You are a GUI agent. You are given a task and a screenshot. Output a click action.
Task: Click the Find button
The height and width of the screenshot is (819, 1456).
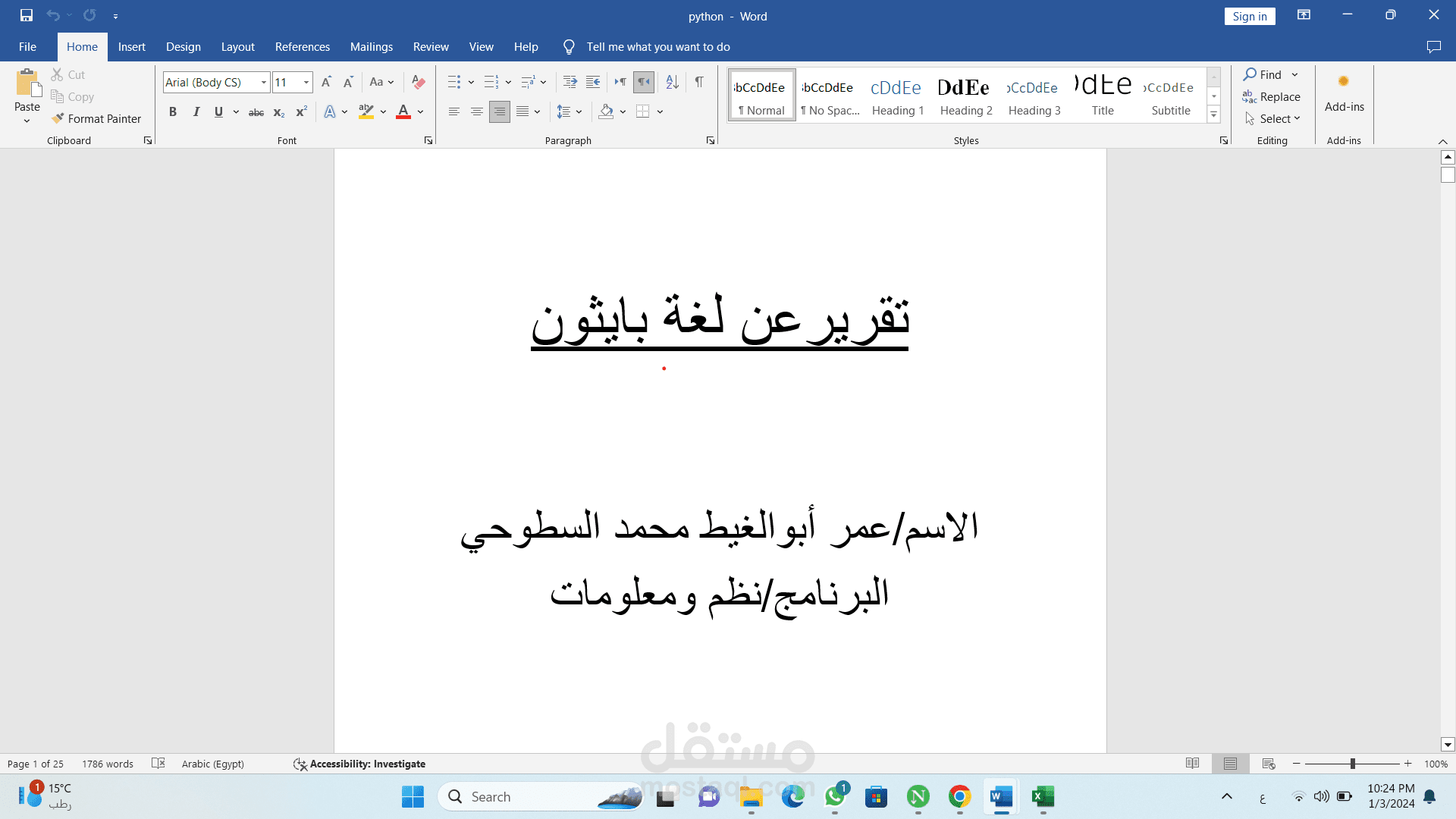[1263, 74]
